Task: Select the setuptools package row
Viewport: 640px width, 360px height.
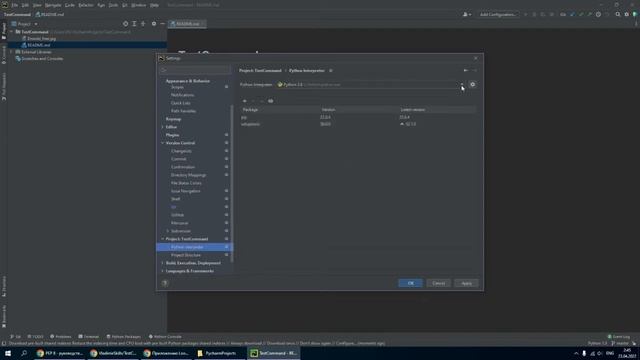Action: [x=358, y=124]
